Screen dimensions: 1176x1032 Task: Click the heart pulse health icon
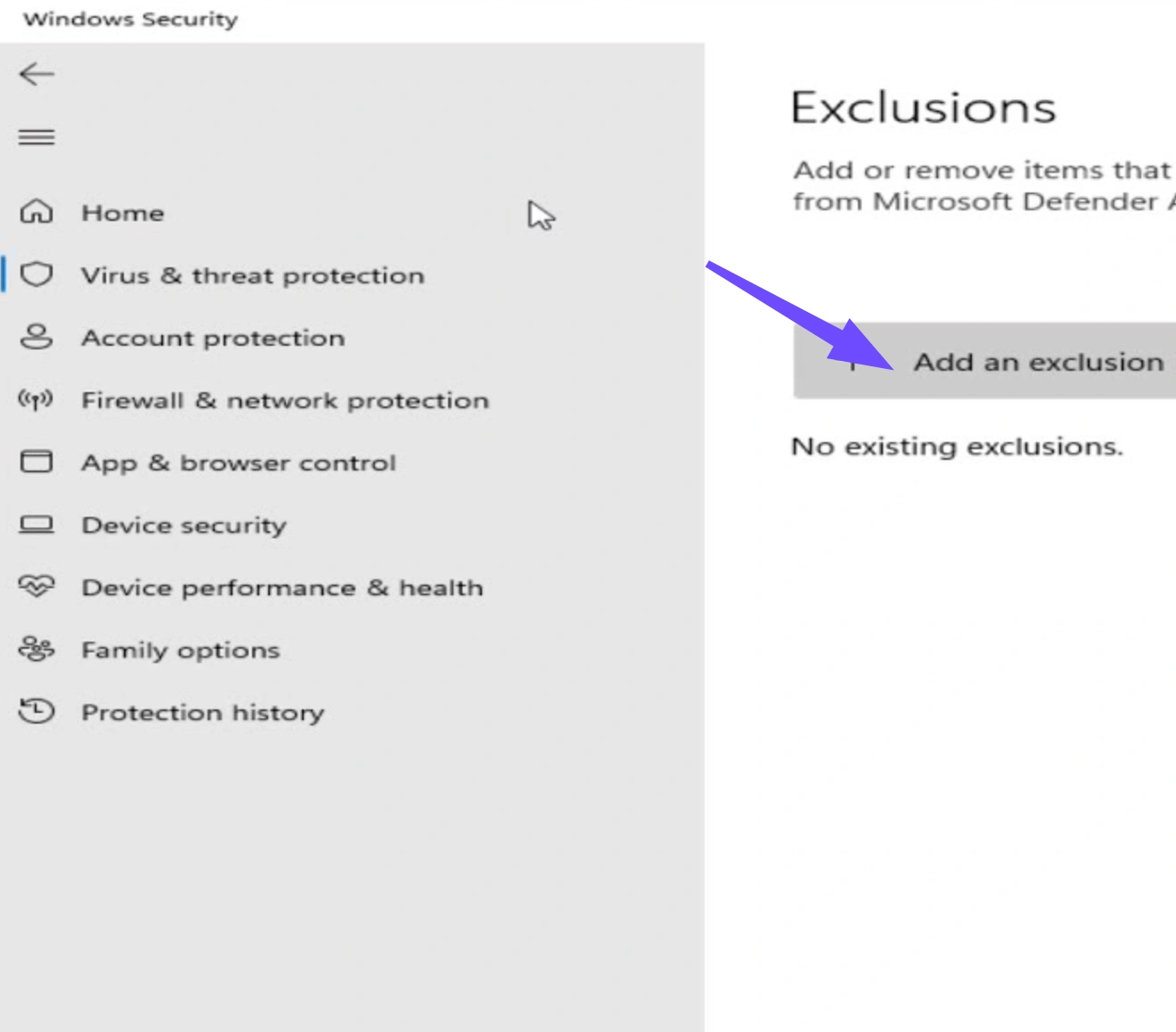37,586
